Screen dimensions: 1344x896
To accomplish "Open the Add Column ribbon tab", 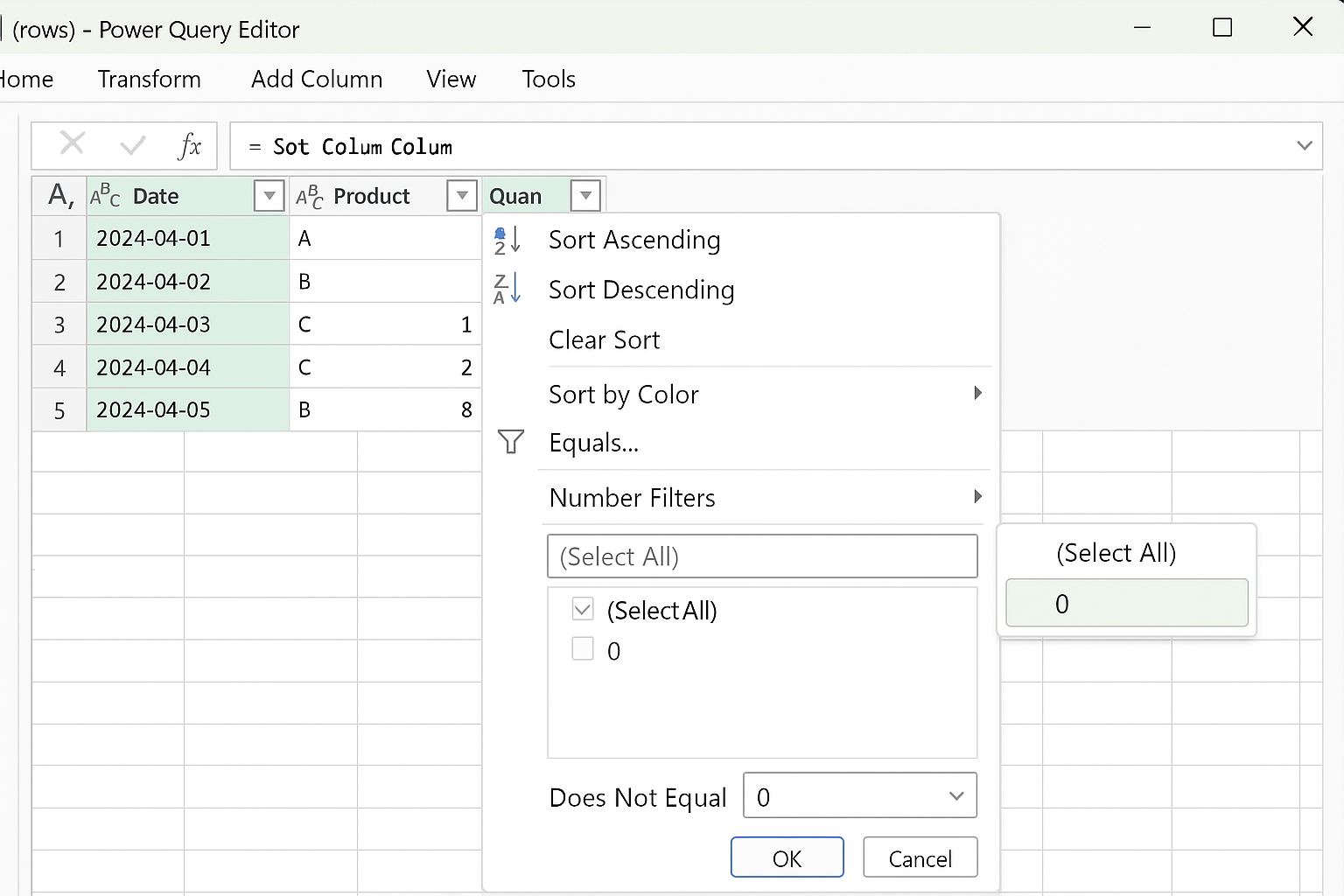I will (317, 79).
